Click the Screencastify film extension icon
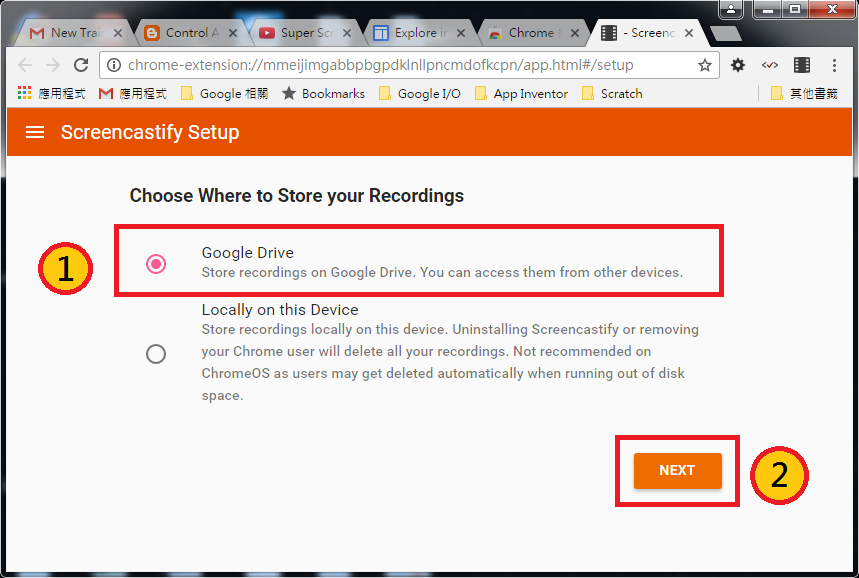 (x=802, y=65)
